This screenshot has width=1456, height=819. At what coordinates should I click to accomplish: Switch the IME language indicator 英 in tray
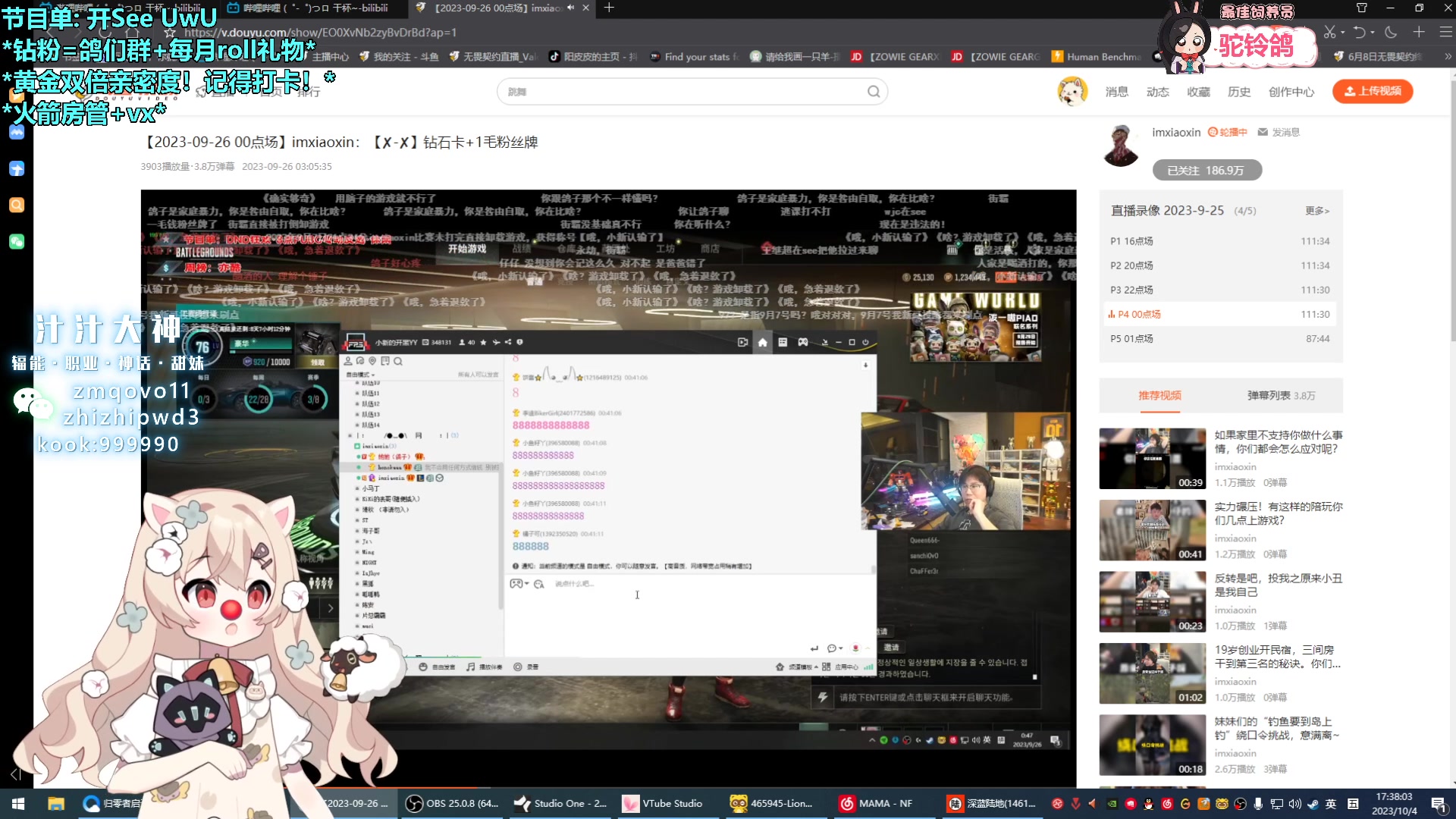1331,804
